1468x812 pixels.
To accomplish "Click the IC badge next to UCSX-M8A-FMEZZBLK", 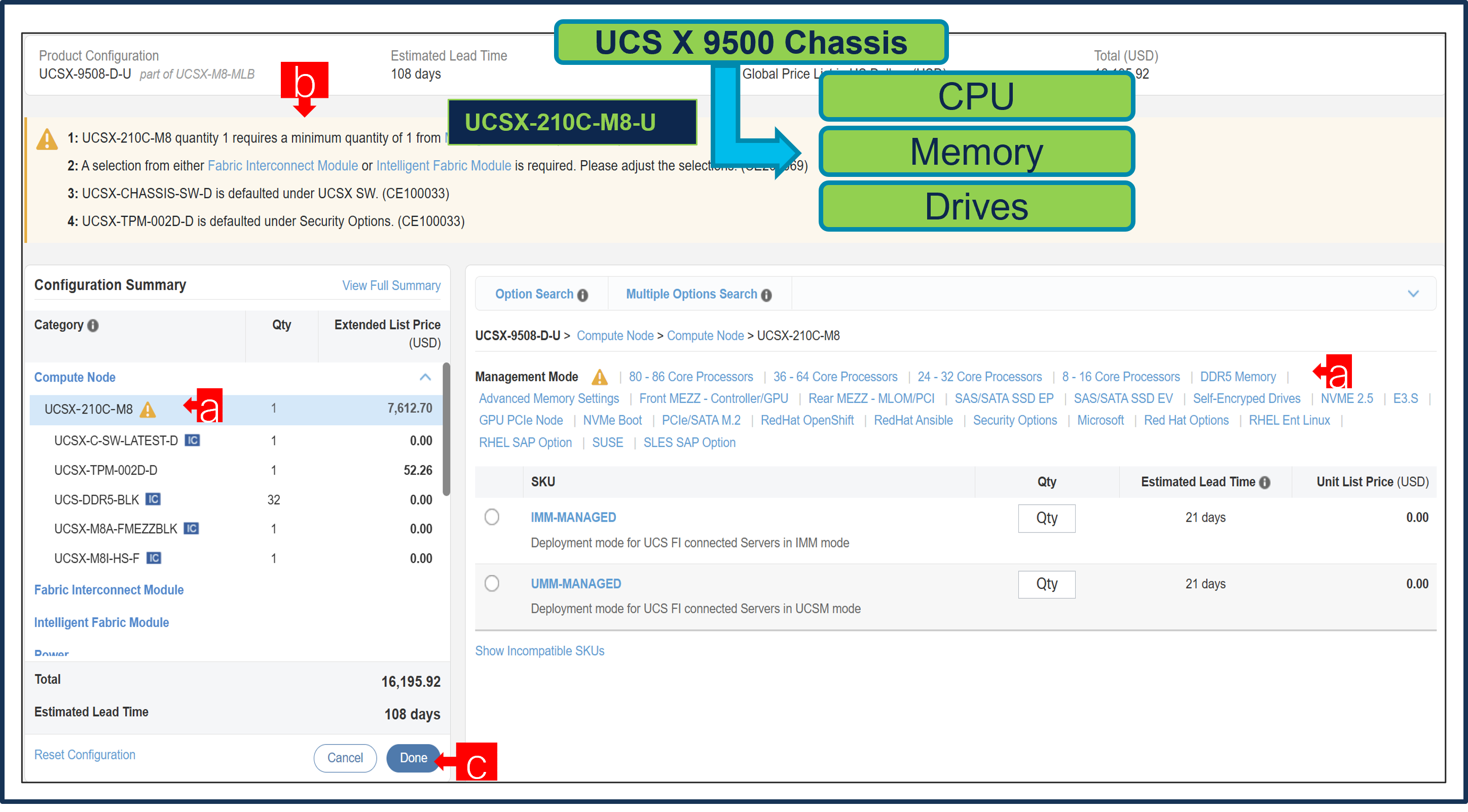I will [191, 529].
